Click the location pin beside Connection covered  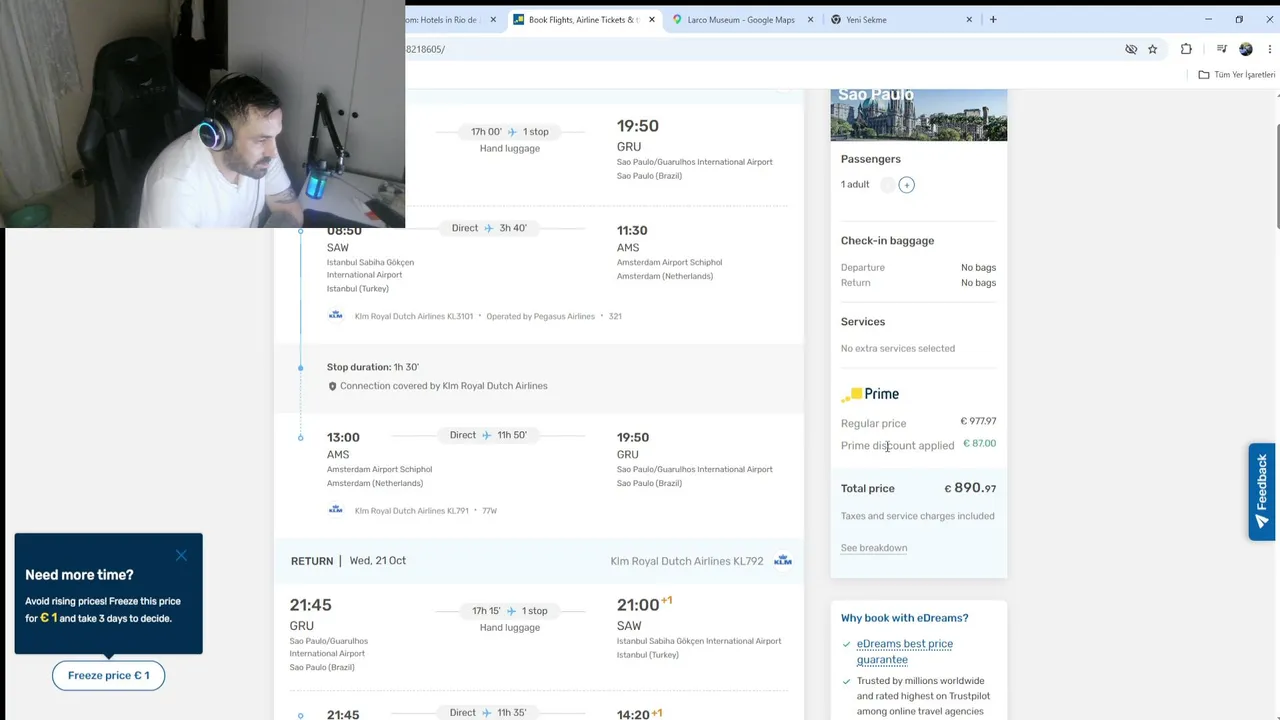[x=332, y=386]
